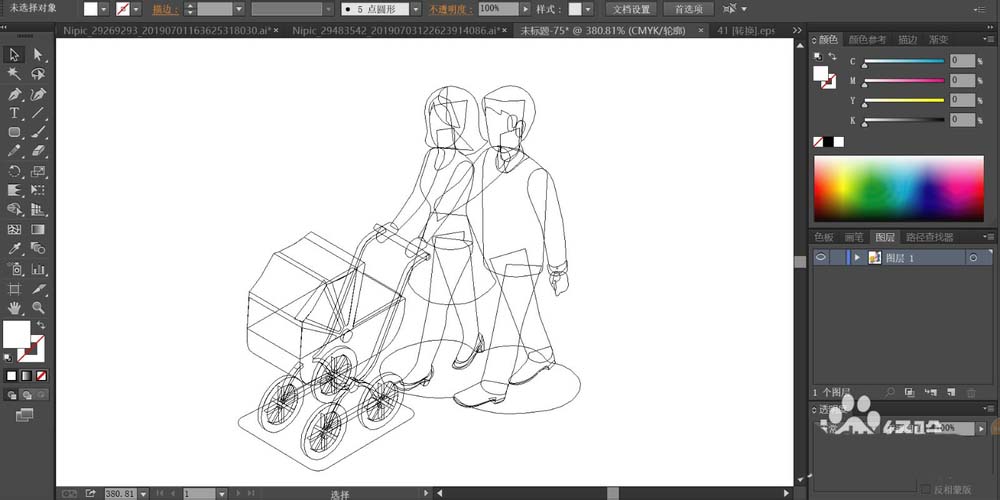Click the Change Screen Mode icon

24,416
